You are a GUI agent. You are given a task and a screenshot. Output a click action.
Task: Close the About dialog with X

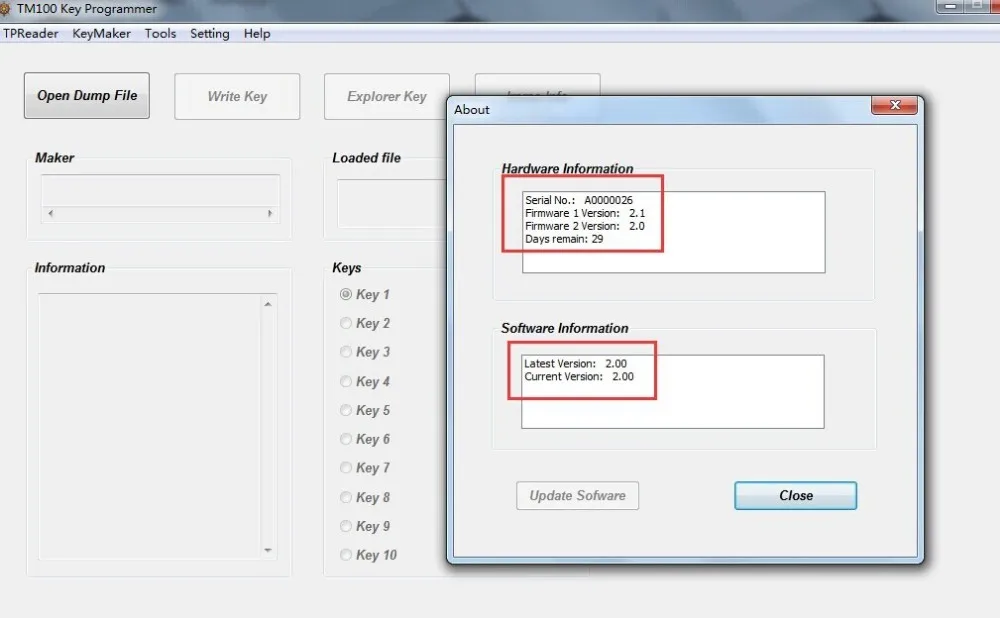[x=895, y=105]
